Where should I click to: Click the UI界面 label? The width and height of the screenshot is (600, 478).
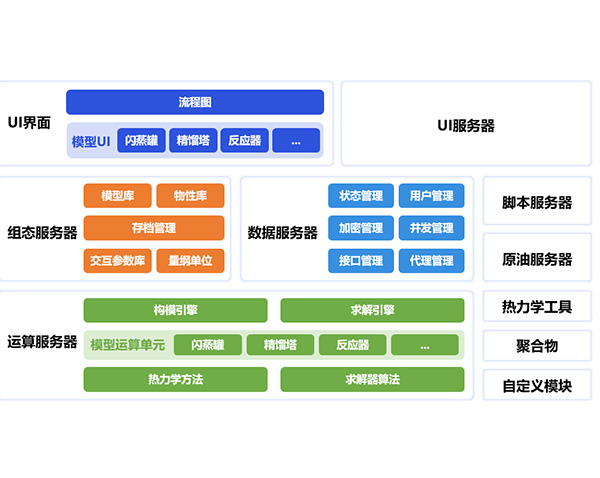[29, 123]
